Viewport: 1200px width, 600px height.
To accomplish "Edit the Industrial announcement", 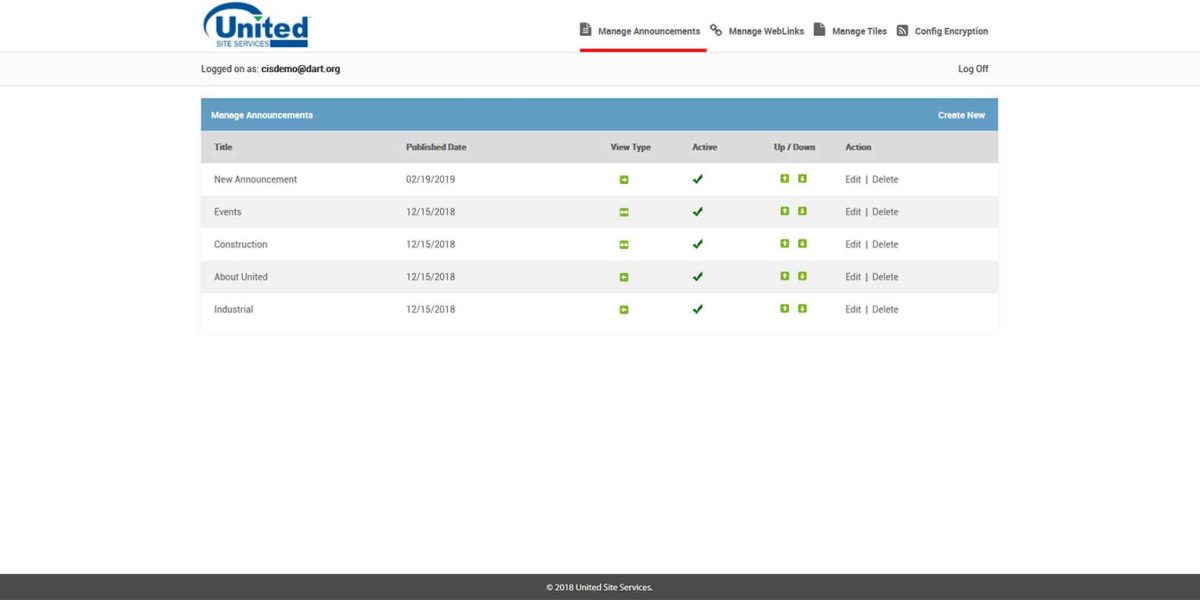I will point(852,309).
